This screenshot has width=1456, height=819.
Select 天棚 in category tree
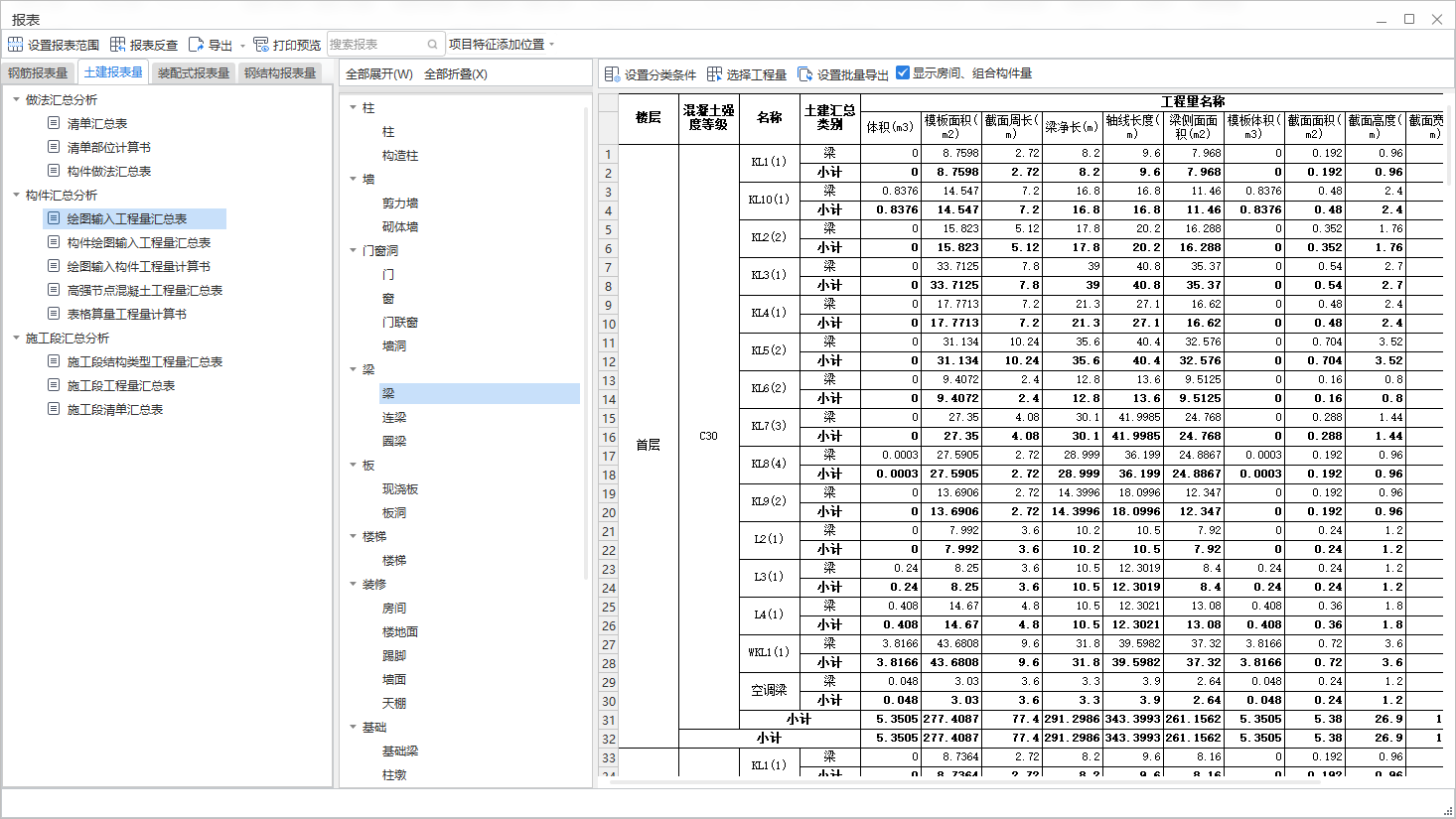tap(394, 703)
